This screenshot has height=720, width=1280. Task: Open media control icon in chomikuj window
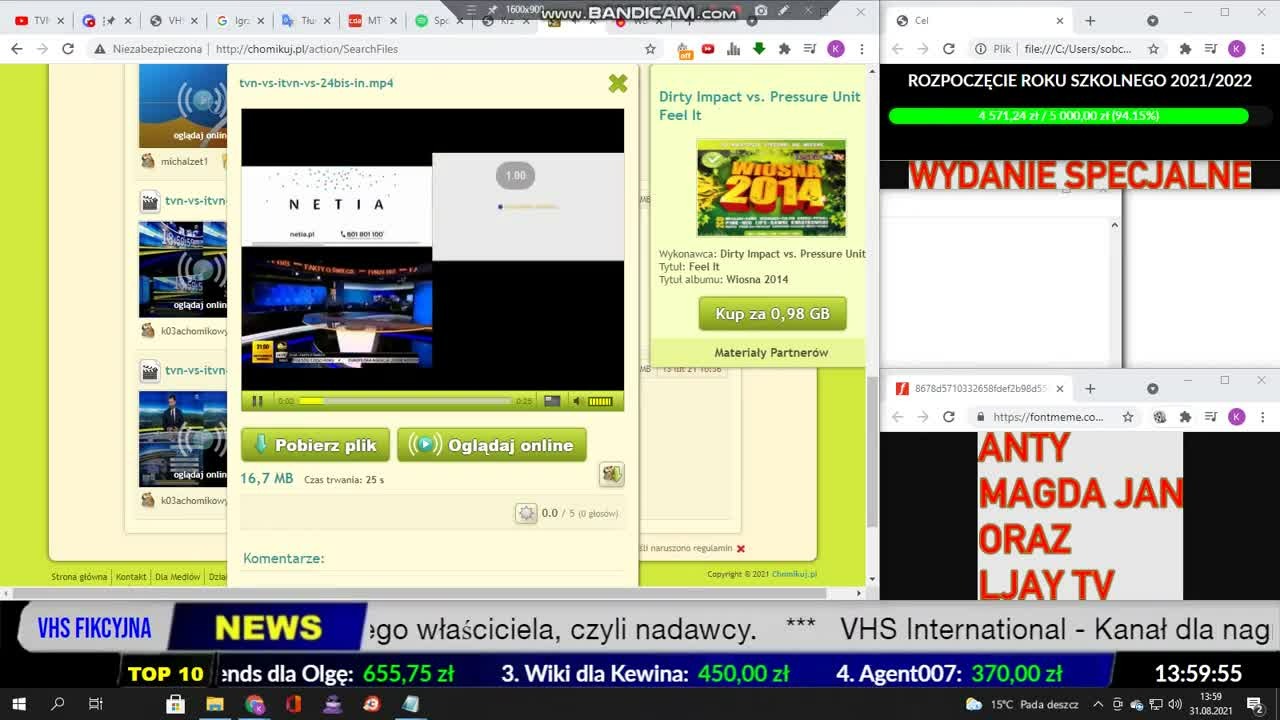[x=810, y=49]
